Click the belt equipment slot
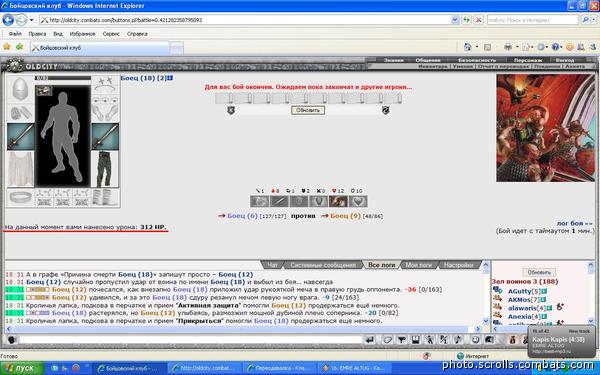The width and height of the screenshot is (600, 375). point(20,197)
